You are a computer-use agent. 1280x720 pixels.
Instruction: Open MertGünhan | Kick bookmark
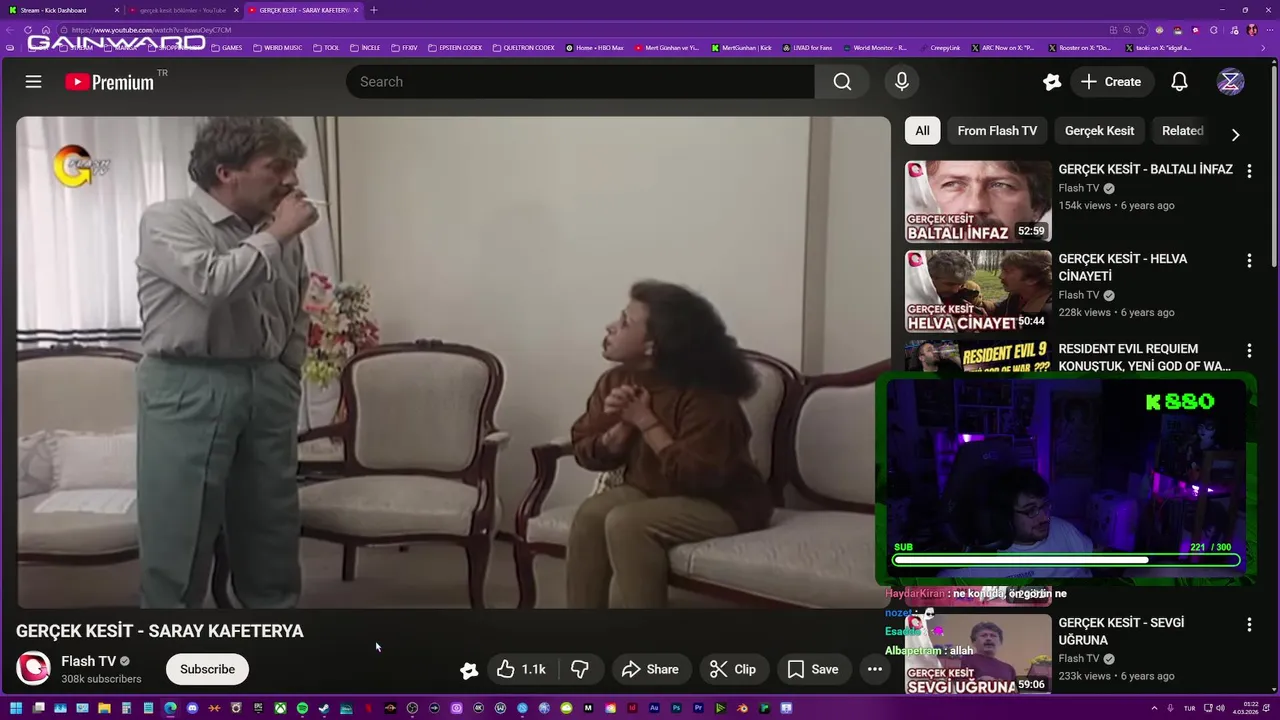(x=742, y=48)
